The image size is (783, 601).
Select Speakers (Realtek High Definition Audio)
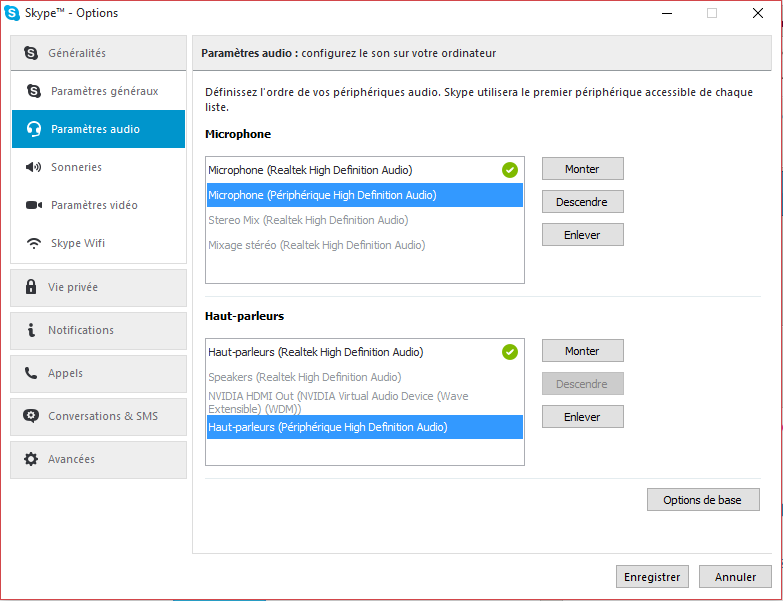[365, 377]
